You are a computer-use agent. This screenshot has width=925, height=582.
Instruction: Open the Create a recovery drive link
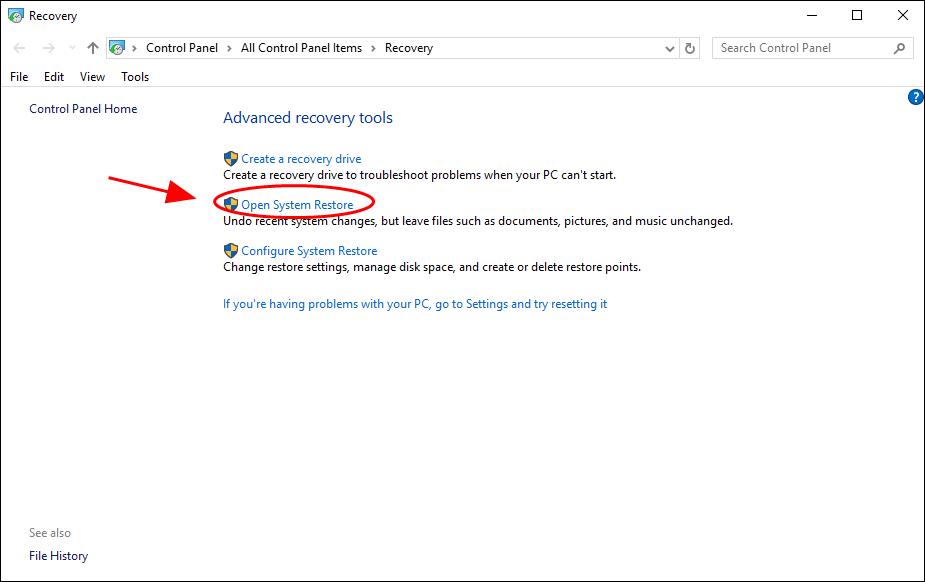(301, 159)
